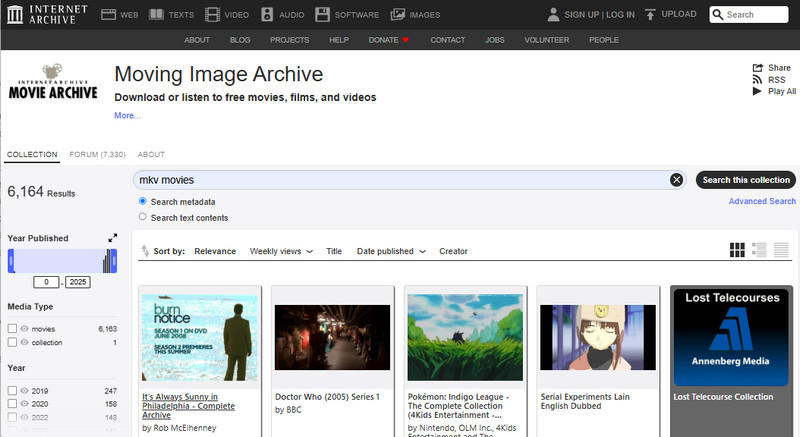Open the Volunteer menu item
This screenshot has width=800, height=437.
pos(546,40)
